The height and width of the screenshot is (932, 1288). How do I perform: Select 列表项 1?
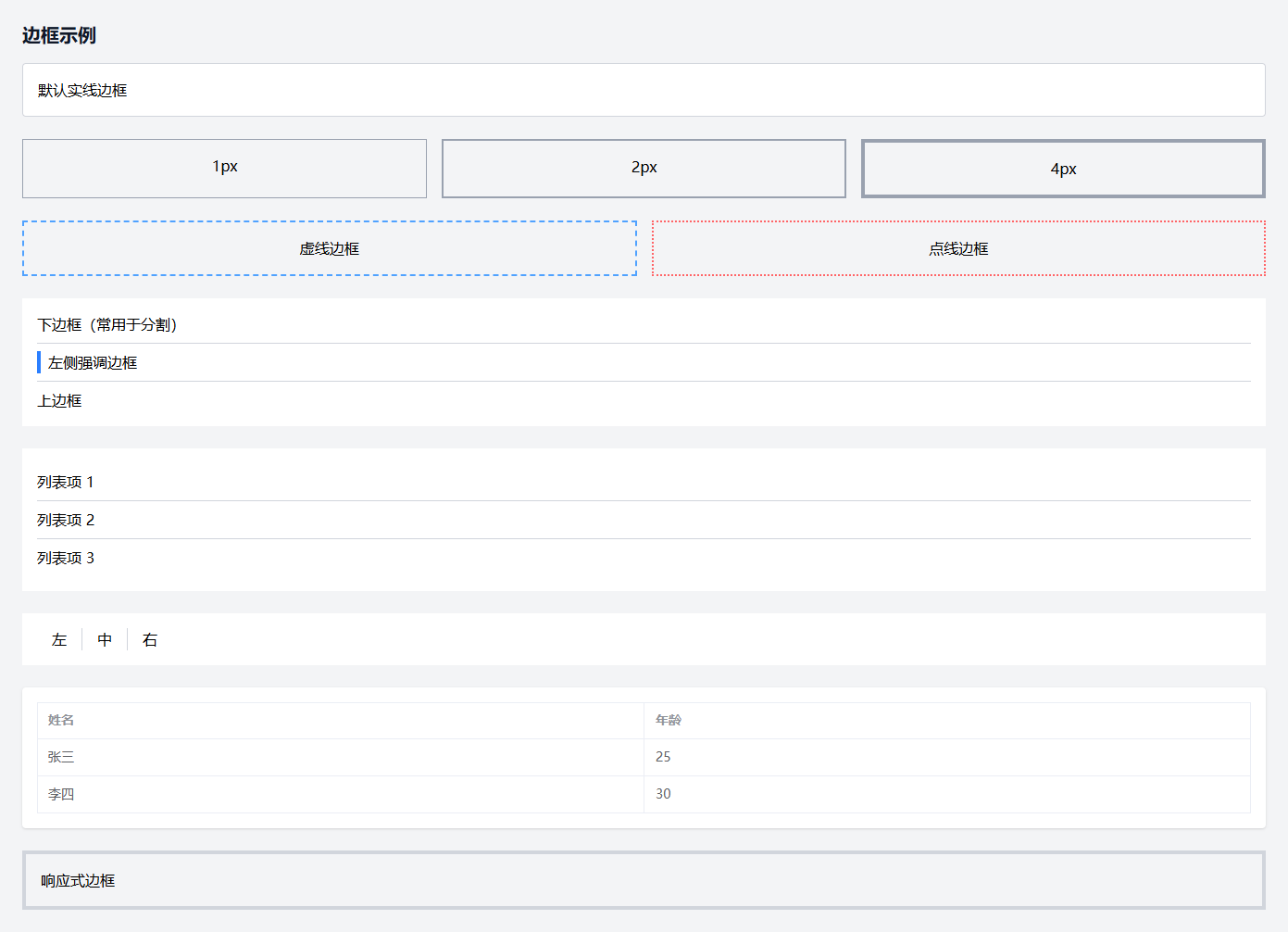(x=644, y=482)
